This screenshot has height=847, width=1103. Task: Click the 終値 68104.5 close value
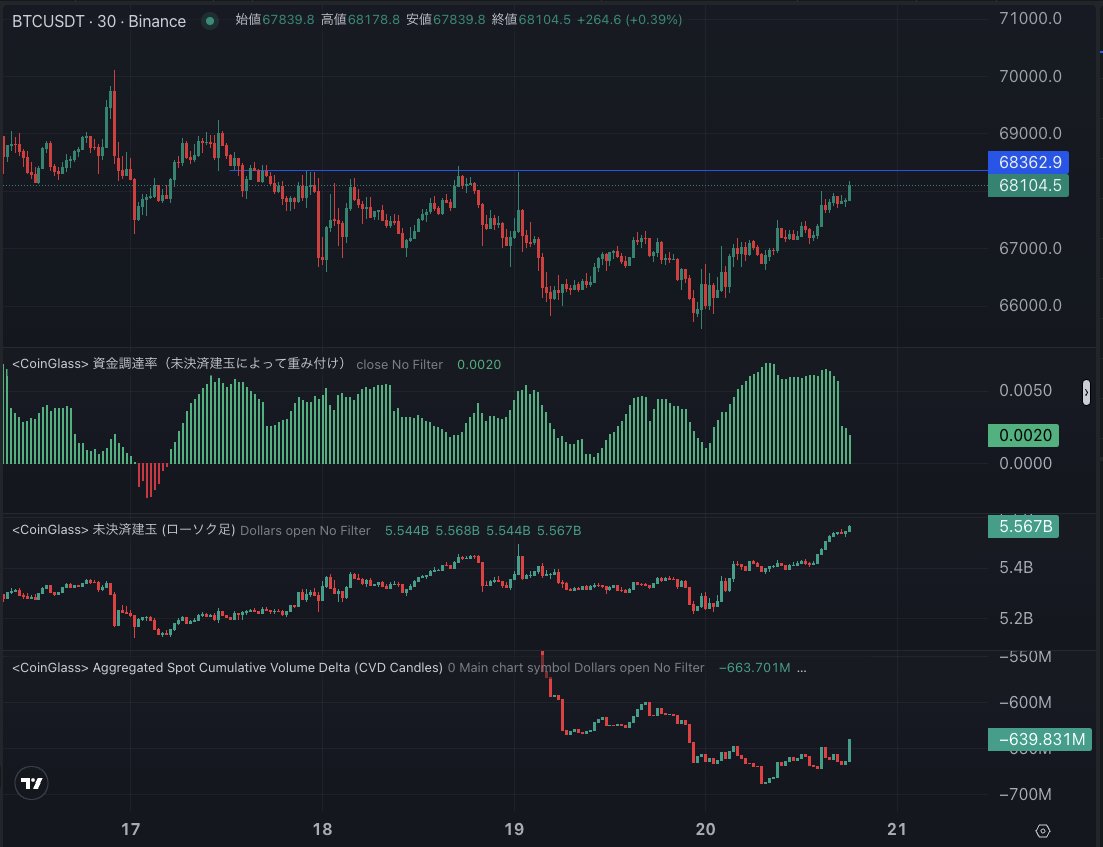click(x=531, y=20)
